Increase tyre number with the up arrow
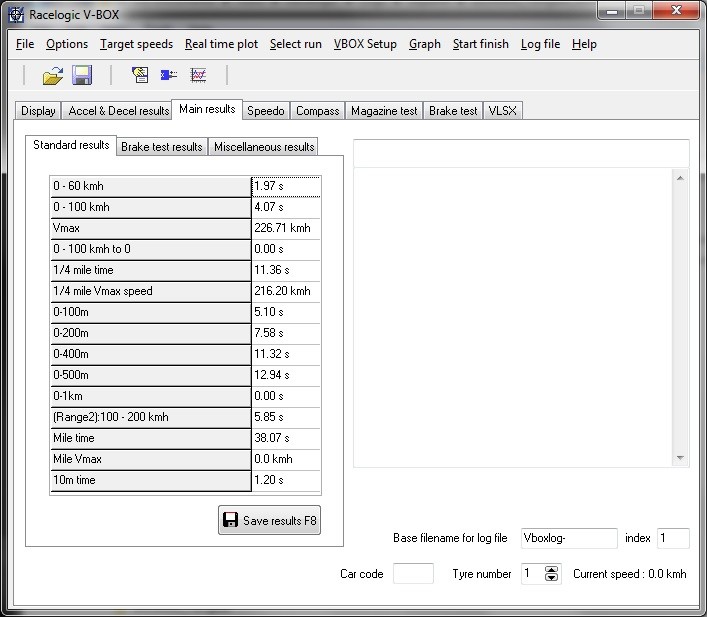The height and width of the screenshot is (617, 707). (551, 570)
